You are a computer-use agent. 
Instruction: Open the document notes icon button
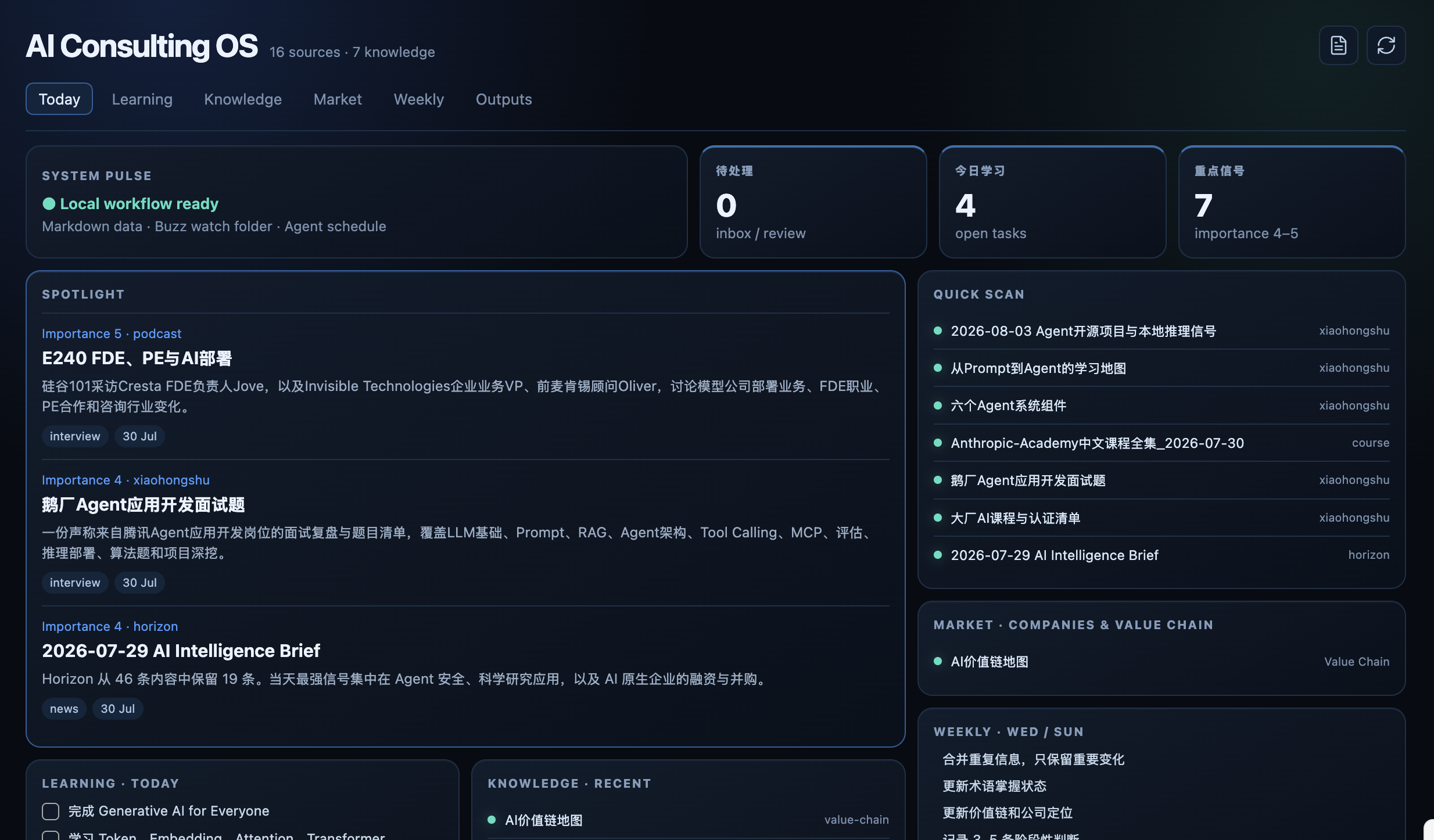(1338, 45)
